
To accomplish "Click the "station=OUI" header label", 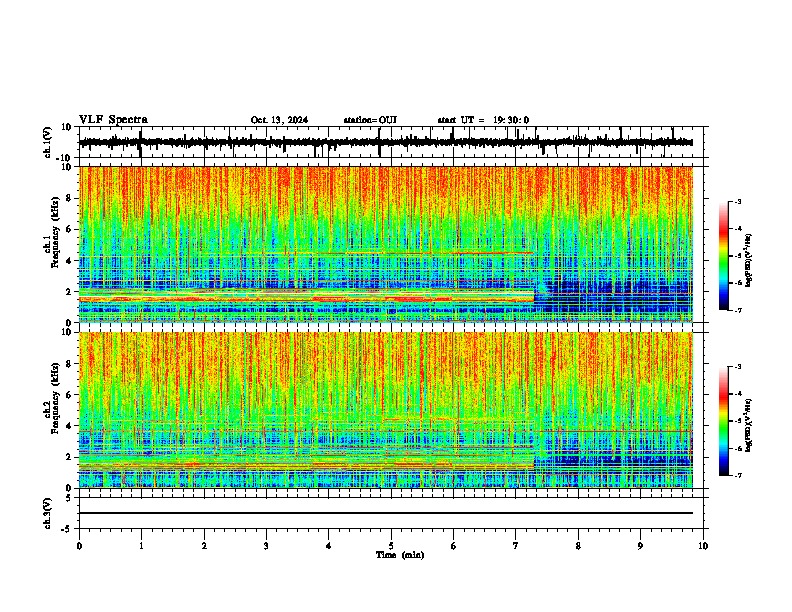I will tap(370, 120).
